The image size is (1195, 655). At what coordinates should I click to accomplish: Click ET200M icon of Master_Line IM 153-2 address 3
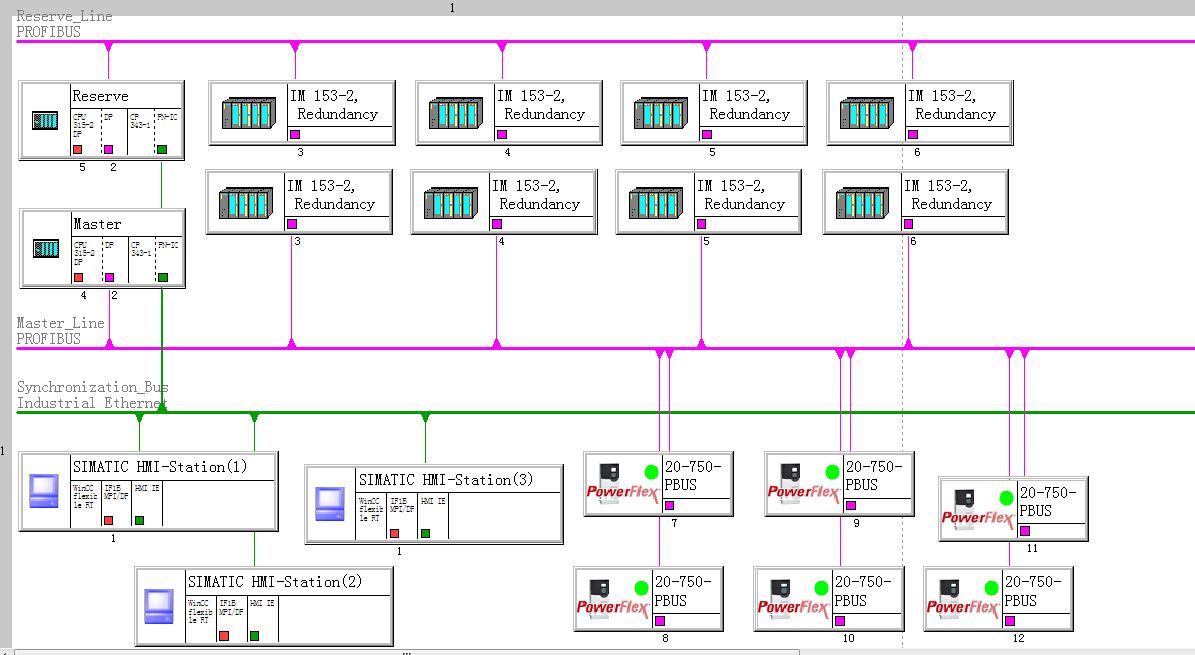pyautogui.click(x=245, y=203)
